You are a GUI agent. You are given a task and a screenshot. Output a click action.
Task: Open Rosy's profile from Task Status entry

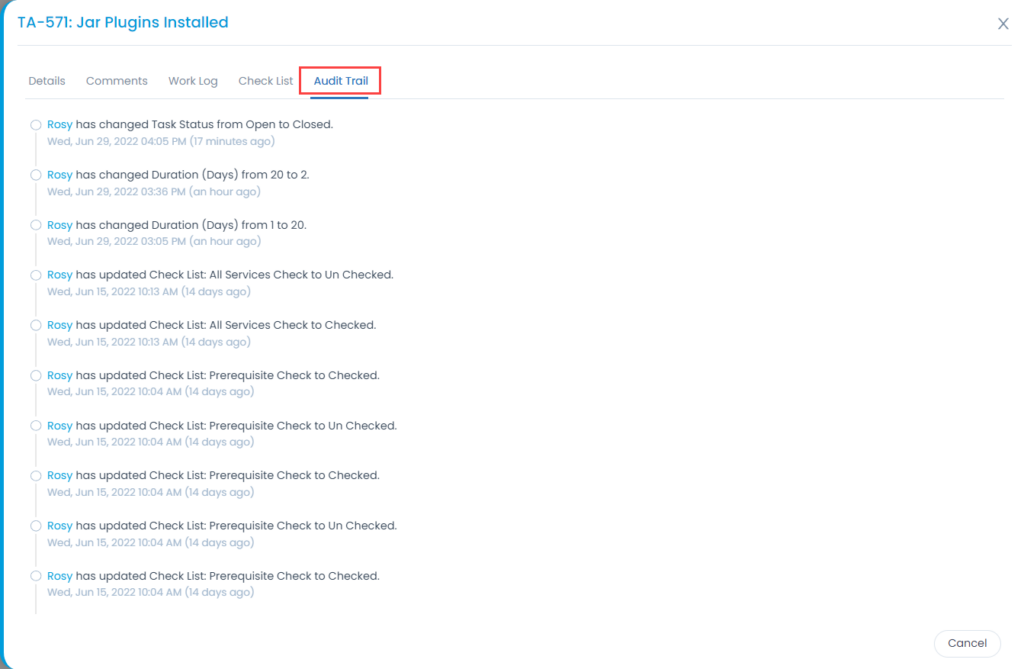click(x=60, y=125)
